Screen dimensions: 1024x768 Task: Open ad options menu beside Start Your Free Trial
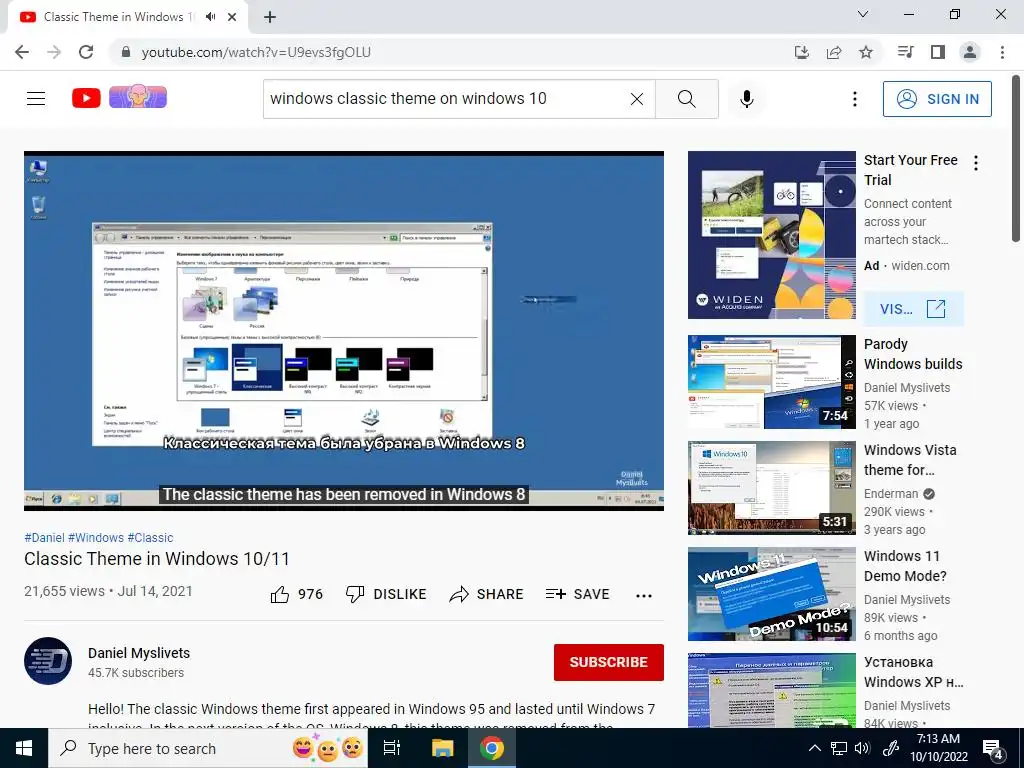click(976, 163)
